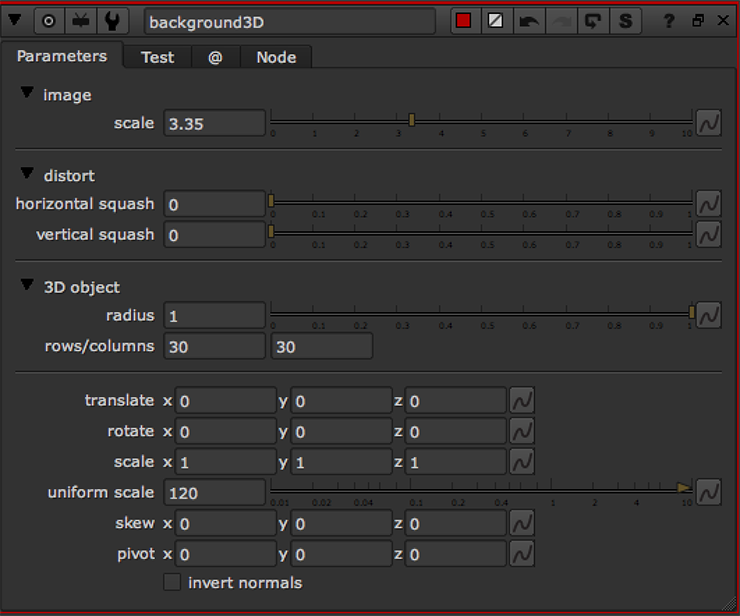Image resolution: width=740 pixels, height=616 pixels.
Task: Click the center-node target icon in header
Action: [x=48, y=21]
